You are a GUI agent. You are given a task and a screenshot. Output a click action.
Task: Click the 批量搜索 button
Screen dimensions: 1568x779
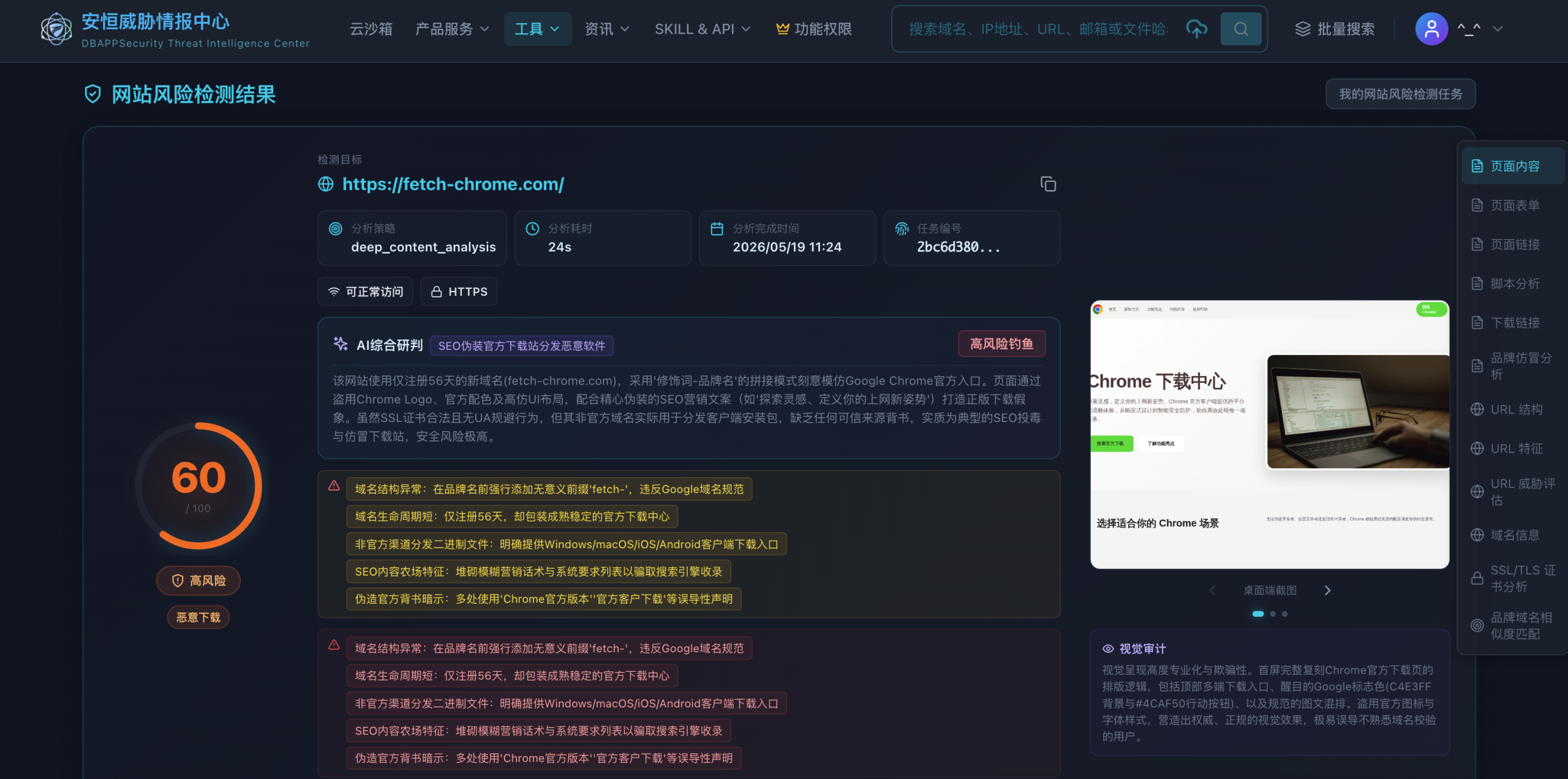pyautogui.click(x=1335, y=29)
